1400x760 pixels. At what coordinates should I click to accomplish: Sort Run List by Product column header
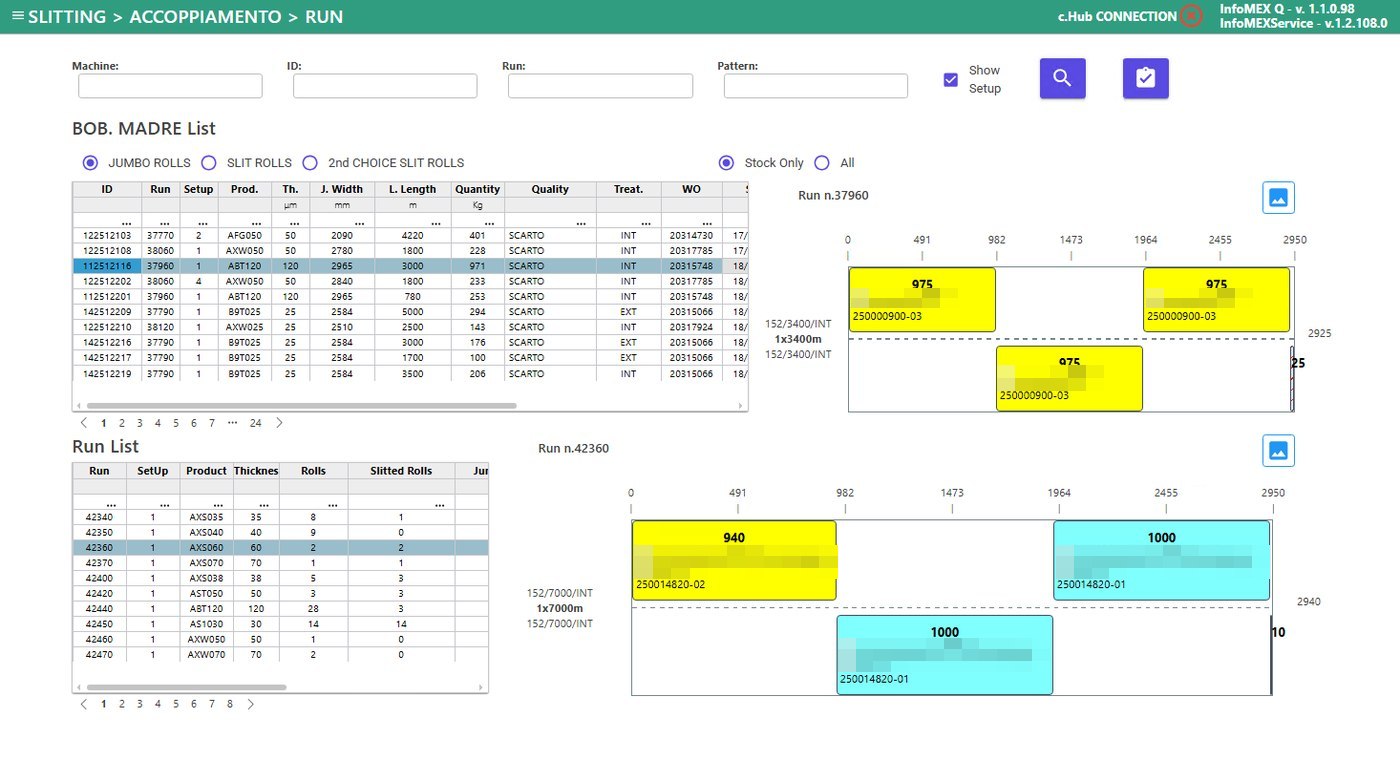(x=207, y=471)
